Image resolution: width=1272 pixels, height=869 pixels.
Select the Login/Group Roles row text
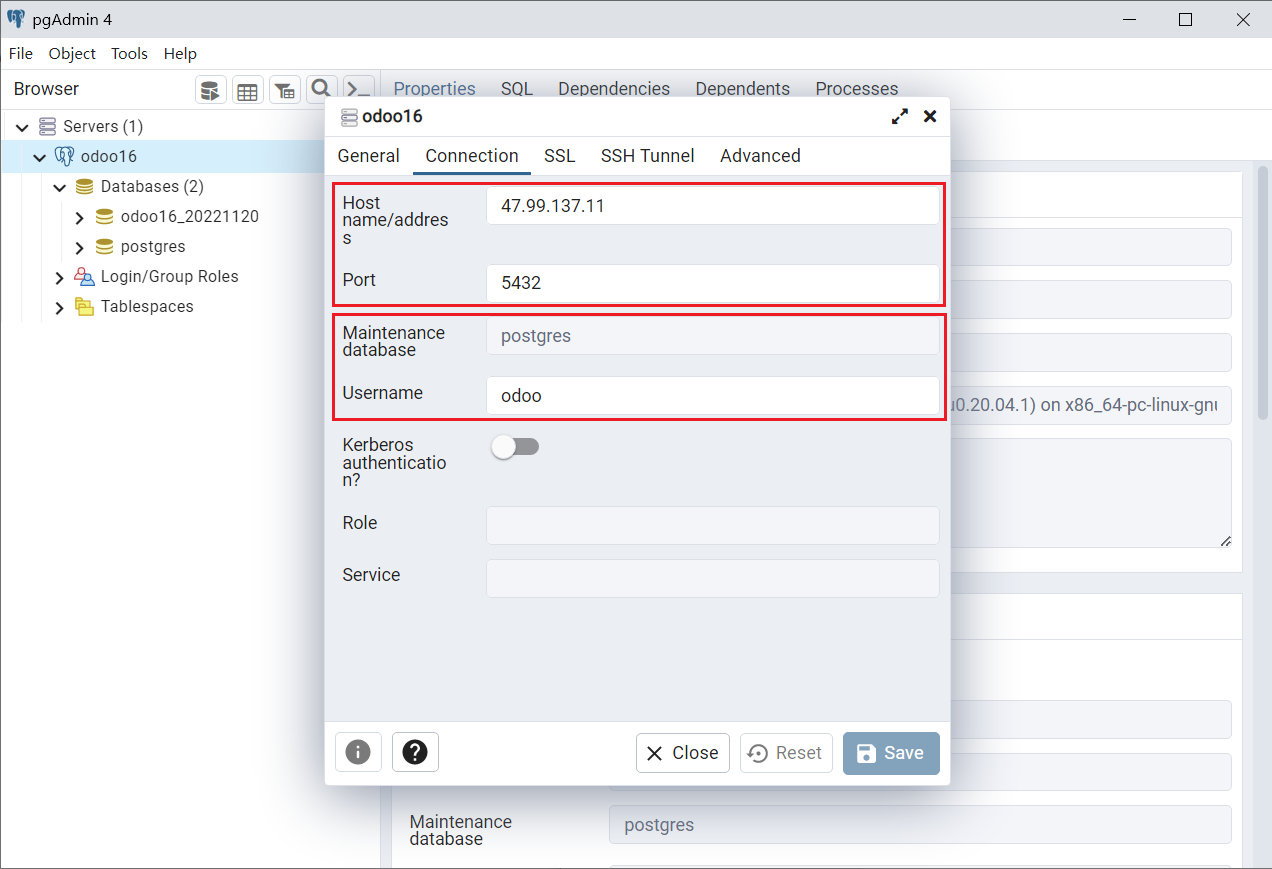click(170, 277)
